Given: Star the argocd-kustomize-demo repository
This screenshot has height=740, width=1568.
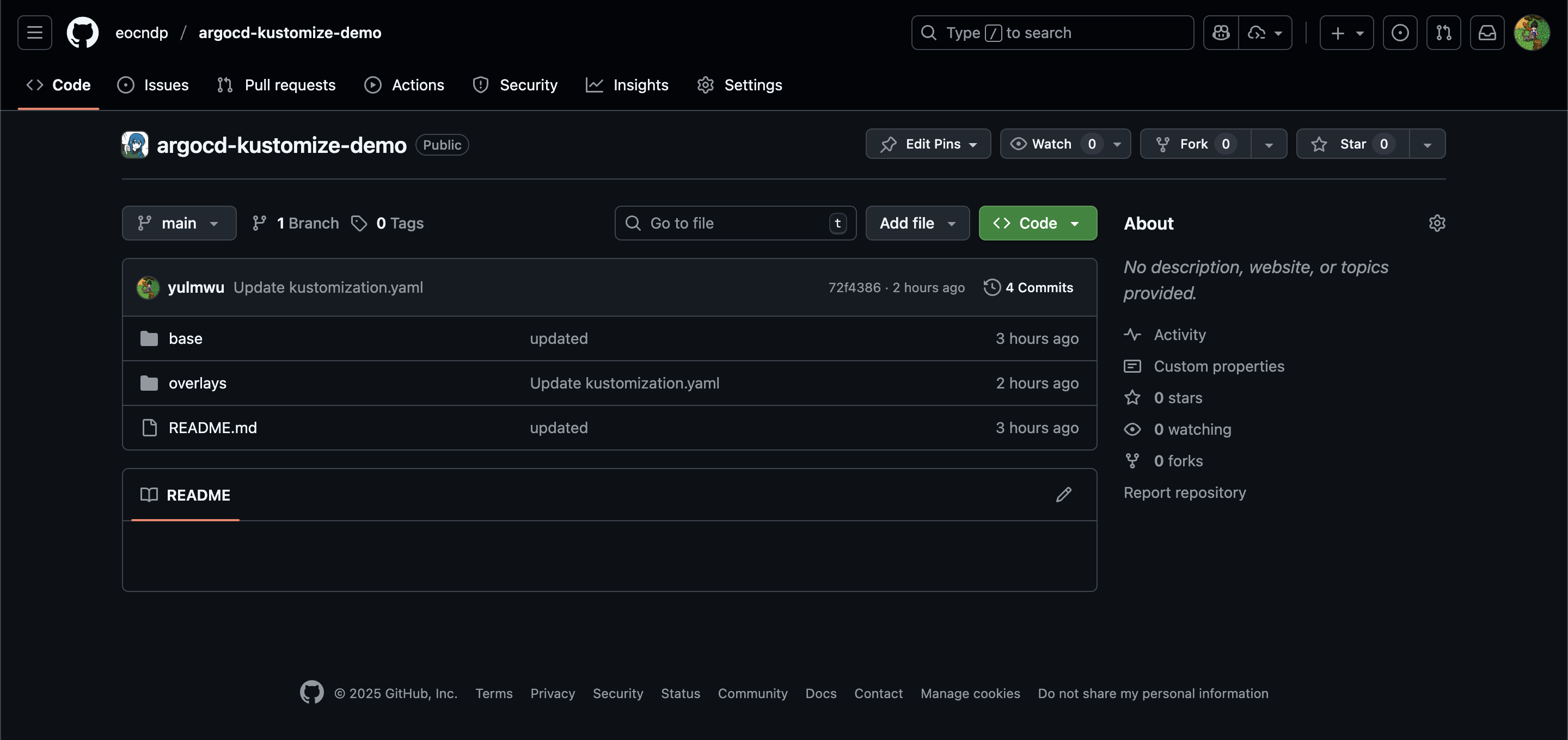Looking at the screenshot, I should pos(1352,144).
